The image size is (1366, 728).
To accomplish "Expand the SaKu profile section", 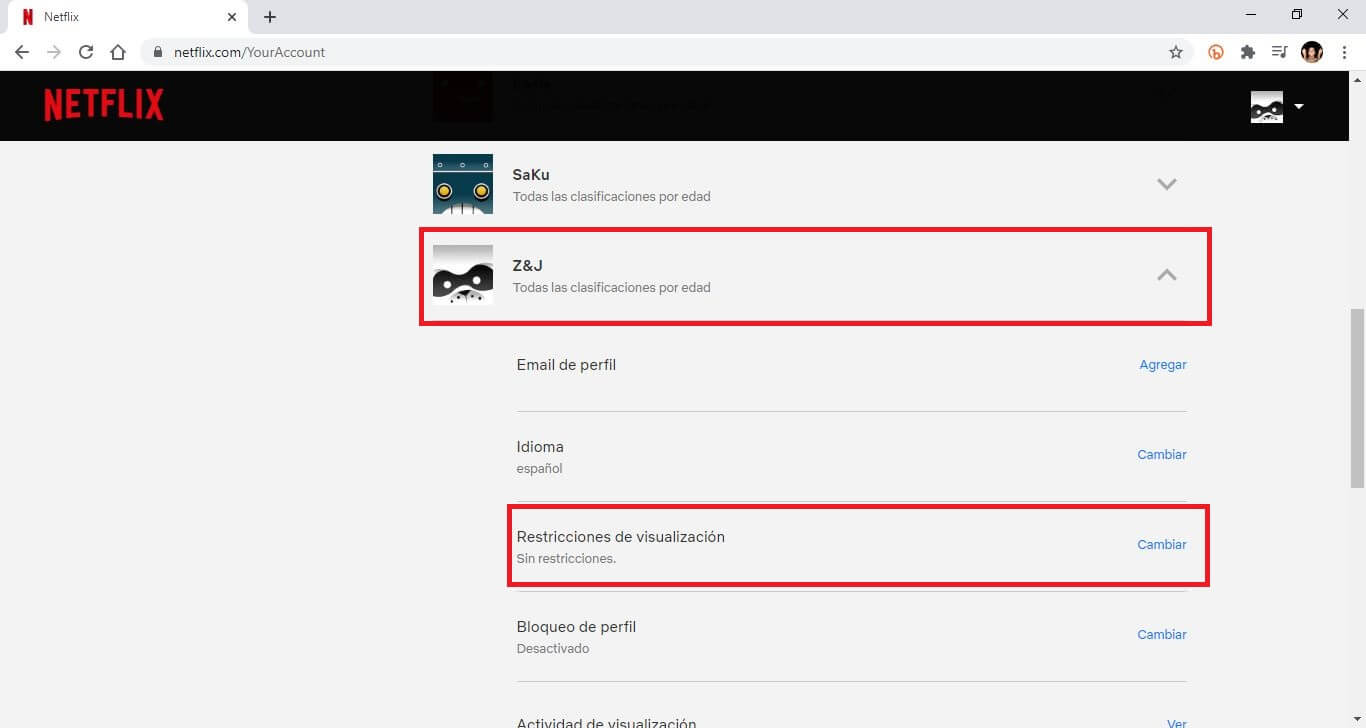I will pyautogui.click(x=1166, y=184).
